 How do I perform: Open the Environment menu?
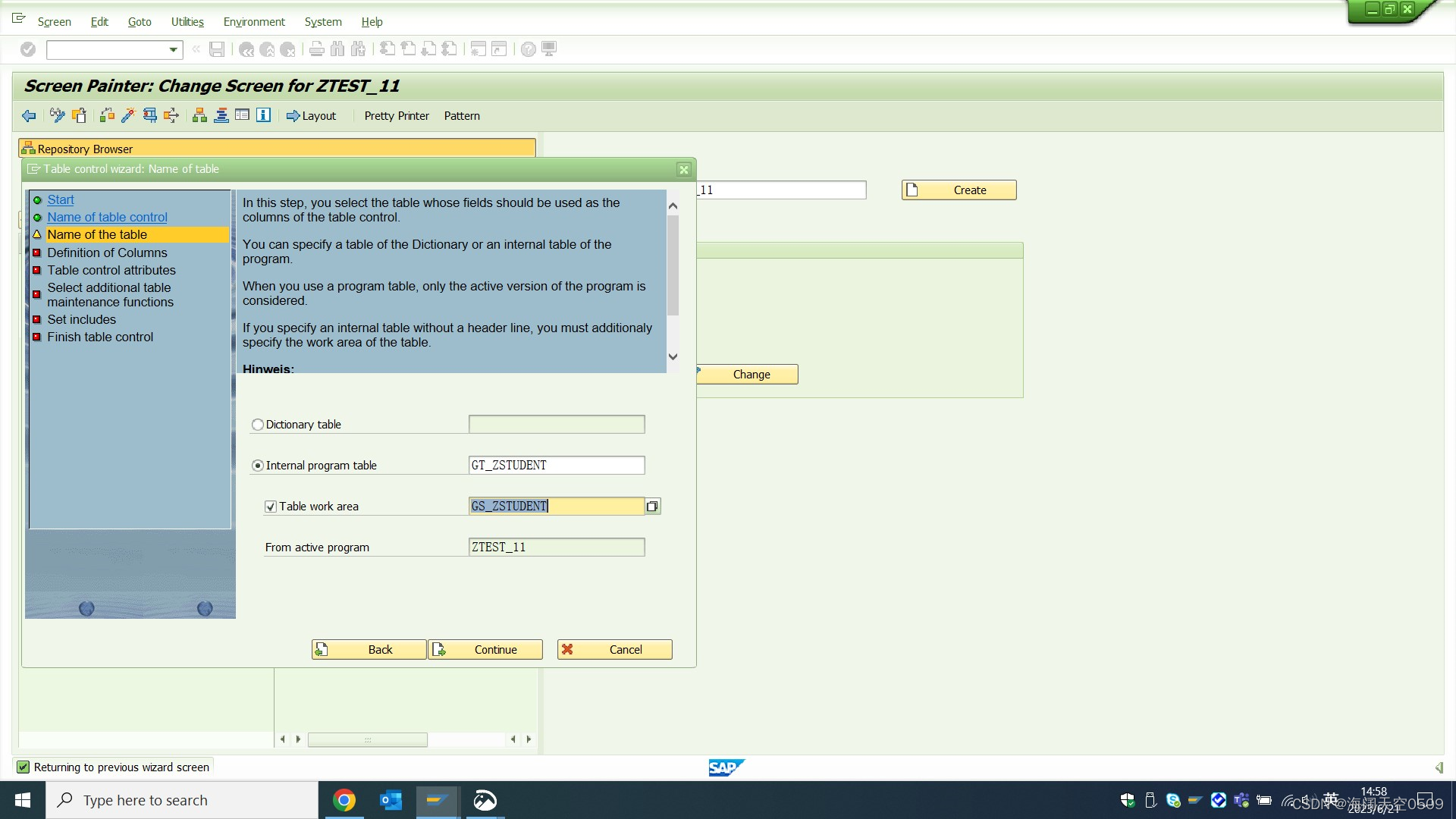pyautogui.click(x=254, y=21)
